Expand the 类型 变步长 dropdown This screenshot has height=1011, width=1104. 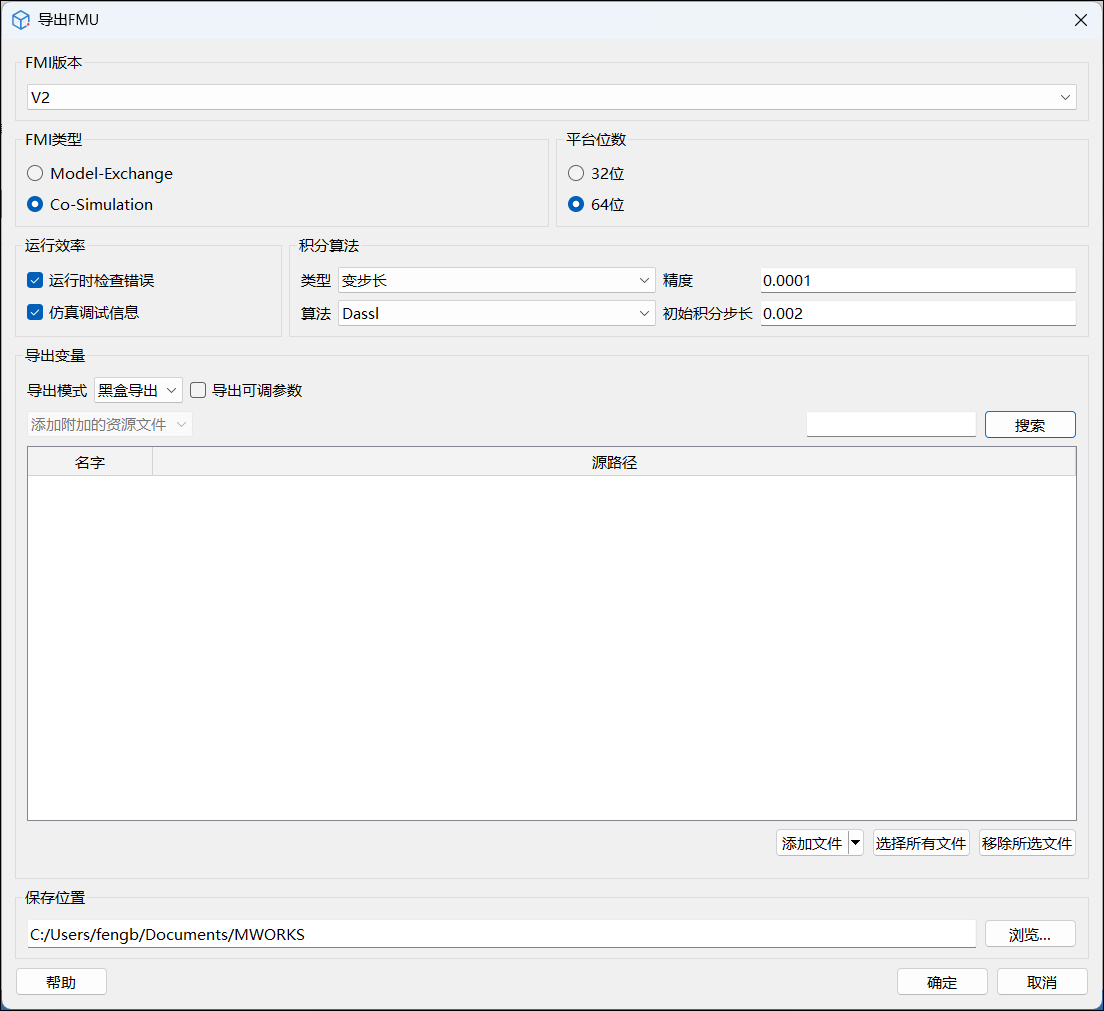click(496, 281)
